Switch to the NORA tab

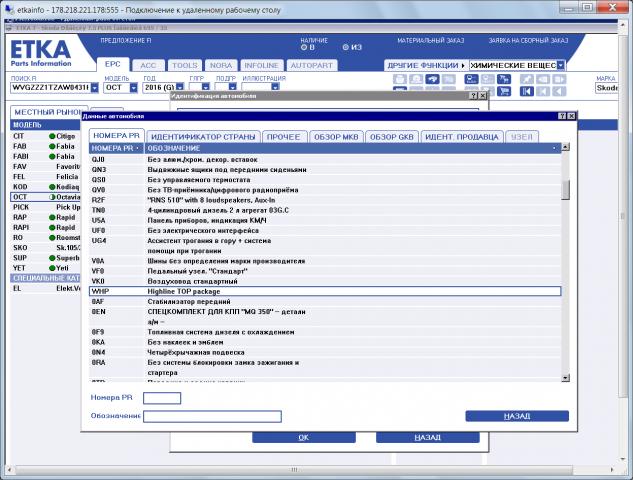coord(221,65)
